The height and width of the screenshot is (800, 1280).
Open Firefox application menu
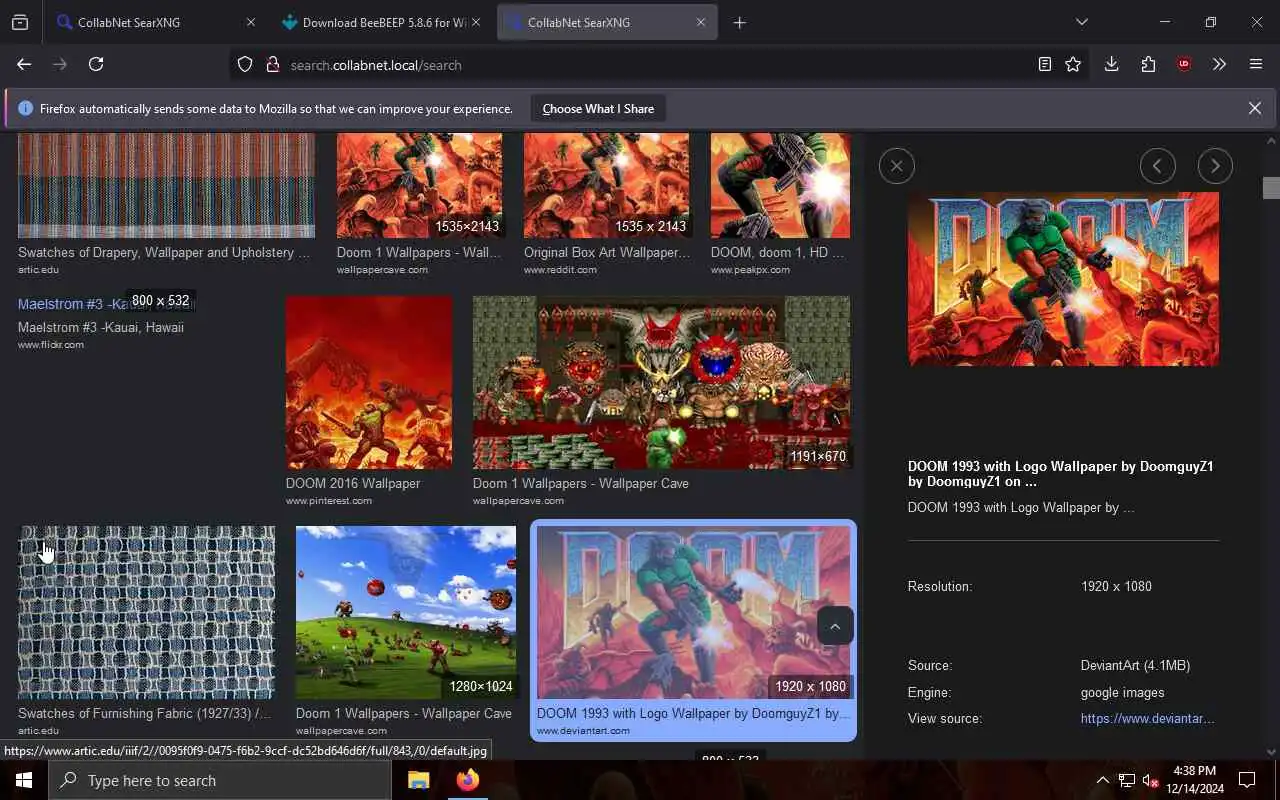(x=1256, y=64)
